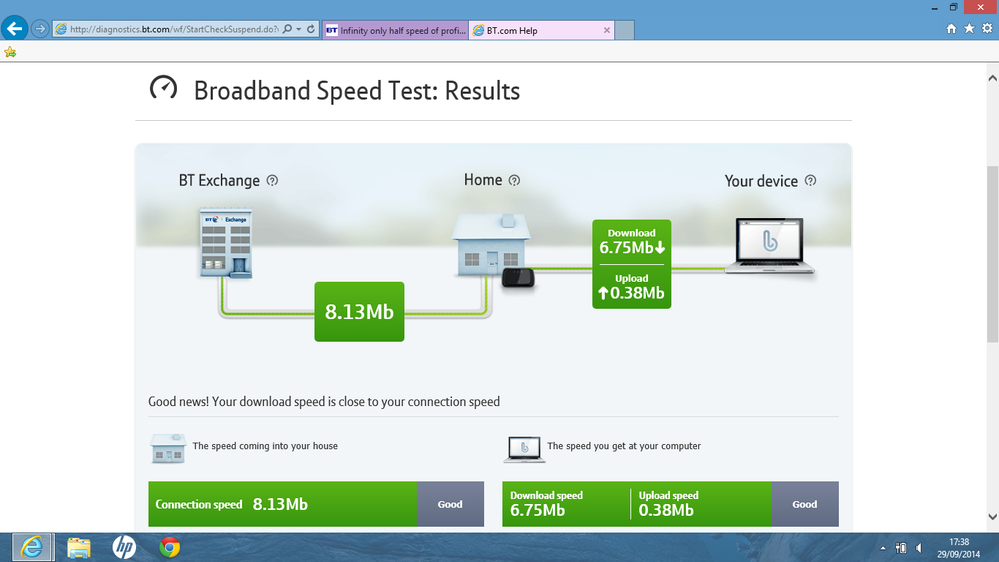The image size is (999, 562).
Task: Click the volume speaker tray icon
Action: coord(919,548)
